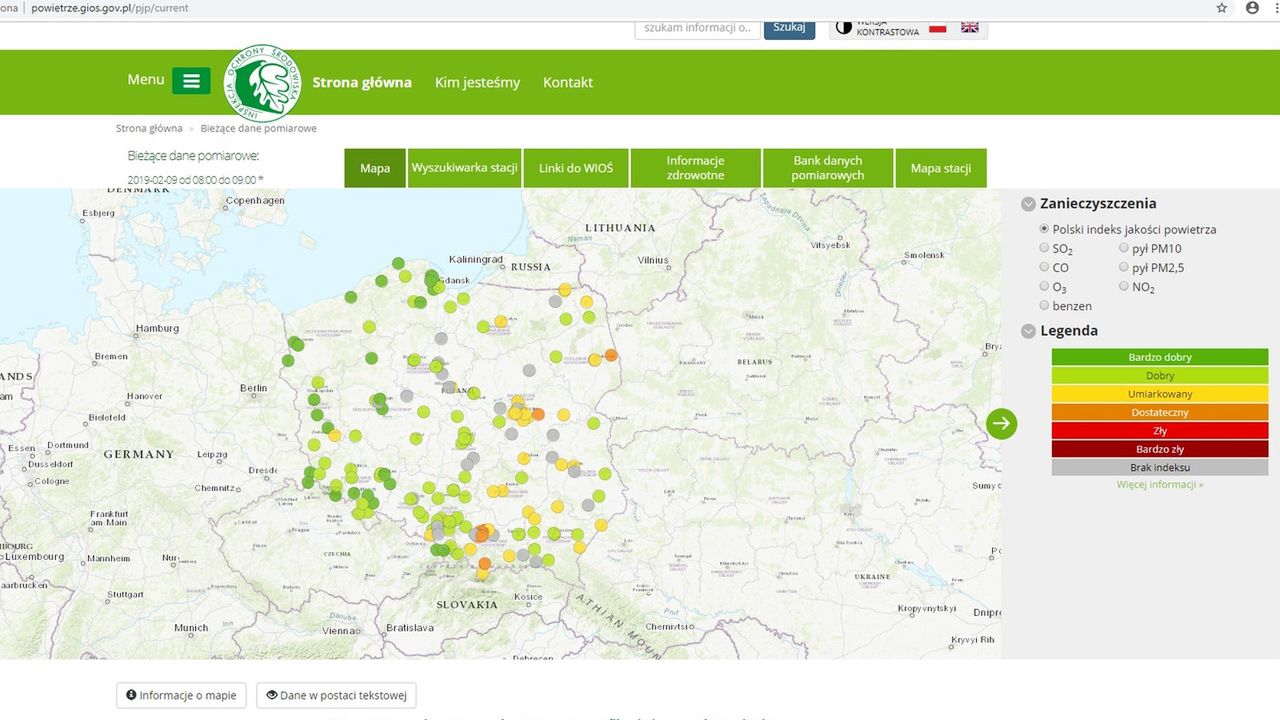
Task: Click the browser address bar URL
Action: click(112, 8)
